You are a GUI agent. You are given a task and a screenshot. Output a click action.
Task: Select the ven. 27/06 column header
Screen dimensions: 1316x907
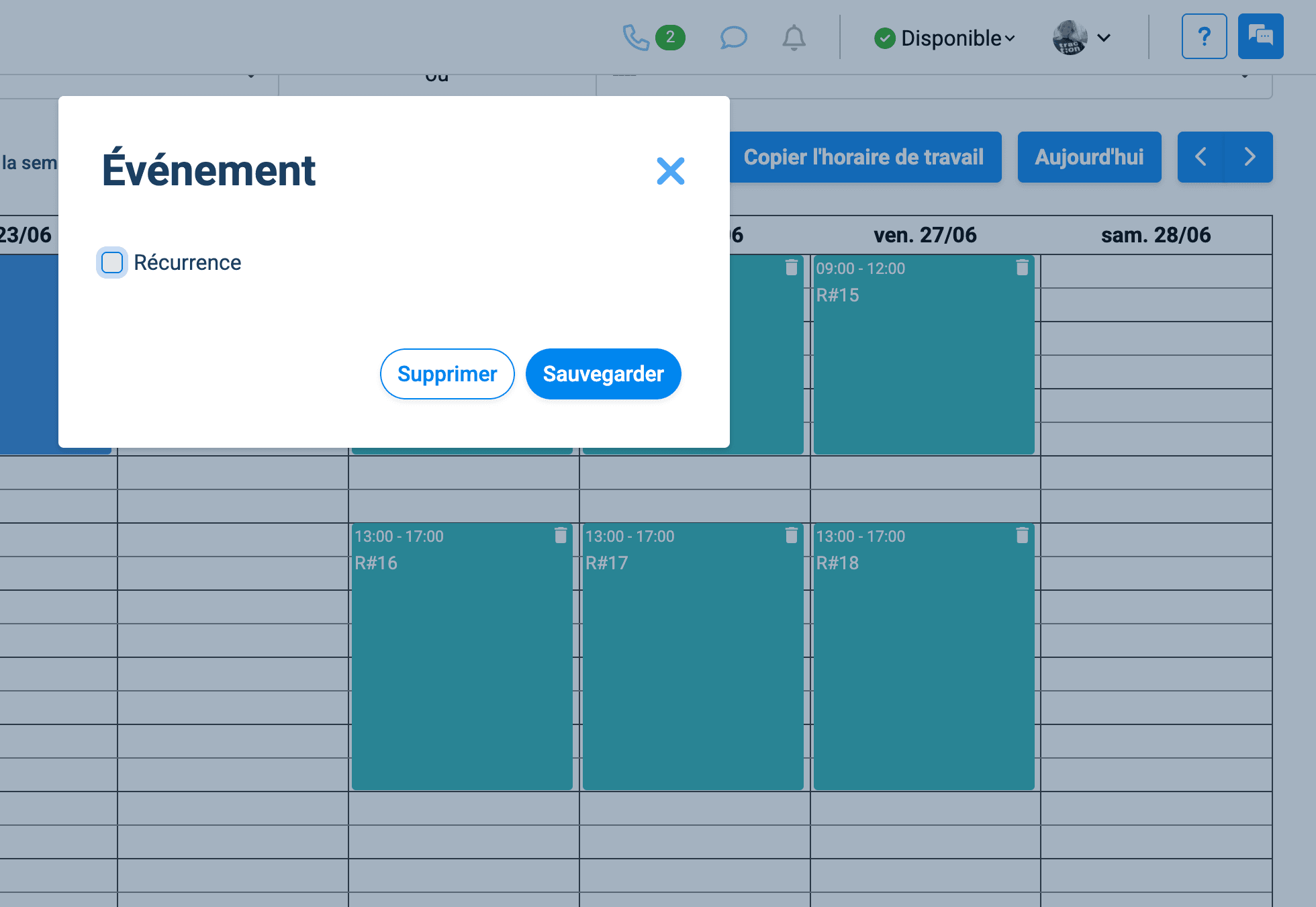tap(925, 235)
